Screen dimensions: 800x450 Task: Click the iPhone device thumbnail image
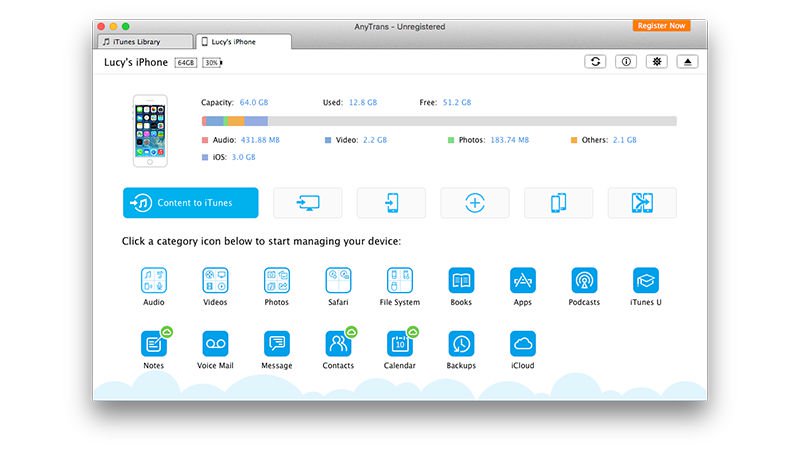point(150,131)
